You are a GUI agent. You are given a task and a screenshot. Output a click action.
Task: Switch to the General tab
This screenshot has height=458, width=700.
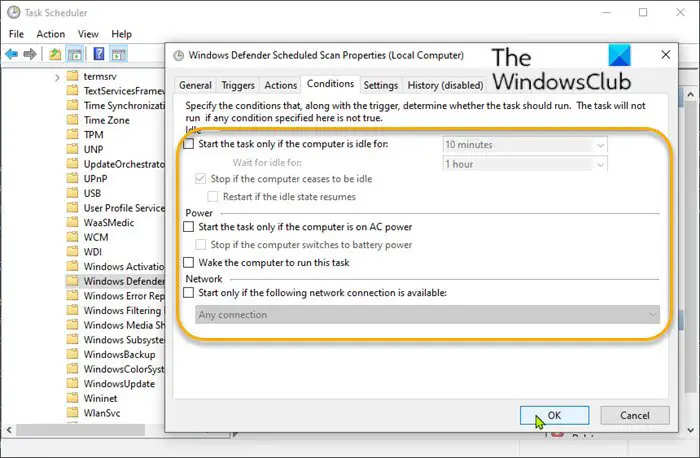tap(195, 85)
